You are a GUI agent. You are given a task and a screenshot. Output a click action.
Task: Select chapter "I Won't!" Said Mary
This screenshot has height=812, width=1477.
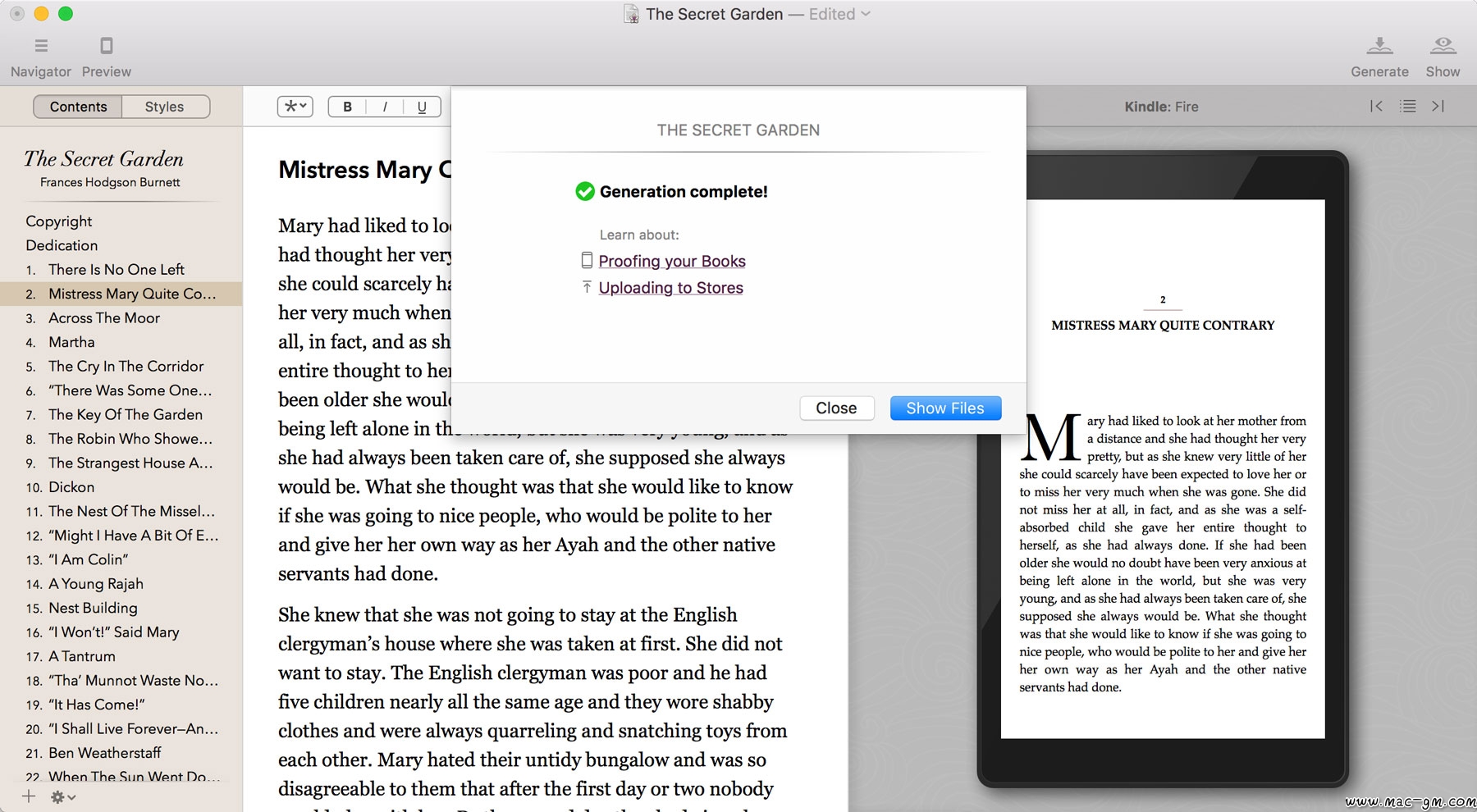coord(121,632)
